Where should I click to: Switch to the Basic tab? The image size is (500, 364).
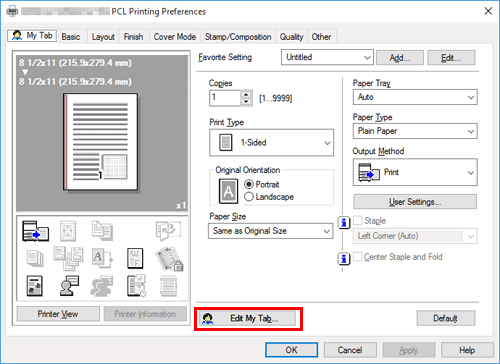click(71, 37)
